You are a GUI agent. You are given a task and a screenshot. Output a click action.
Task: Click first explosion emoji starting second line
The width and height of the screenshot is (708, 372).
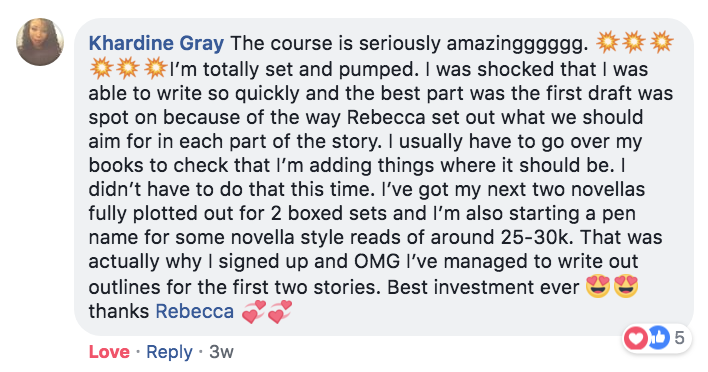click(x=101, y=69)
